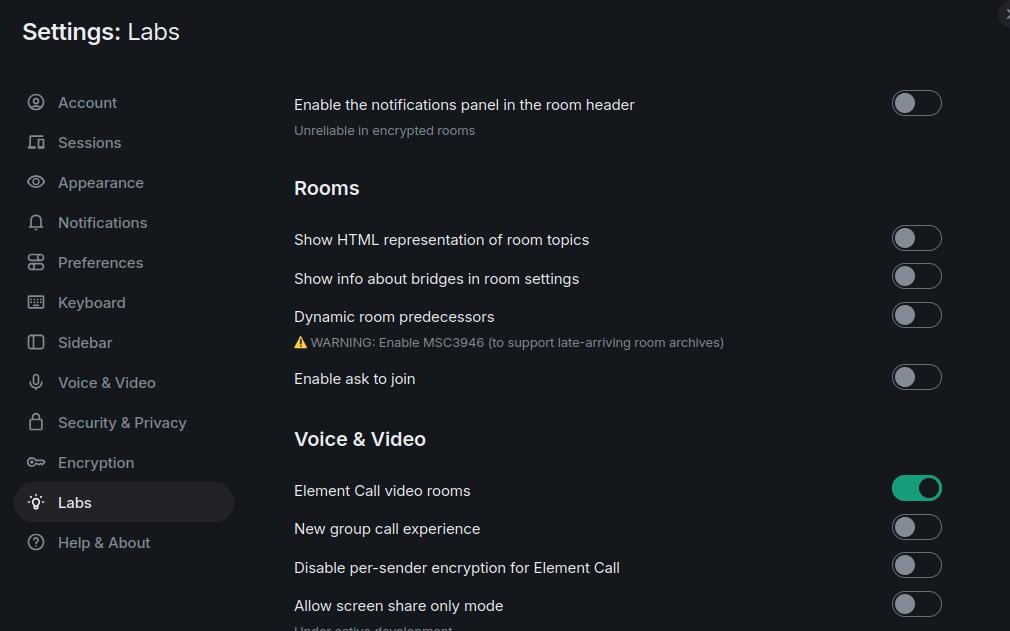1010x631 pixels.
Task: Click the Encryption key icon
Action: (x=36, y=463)
